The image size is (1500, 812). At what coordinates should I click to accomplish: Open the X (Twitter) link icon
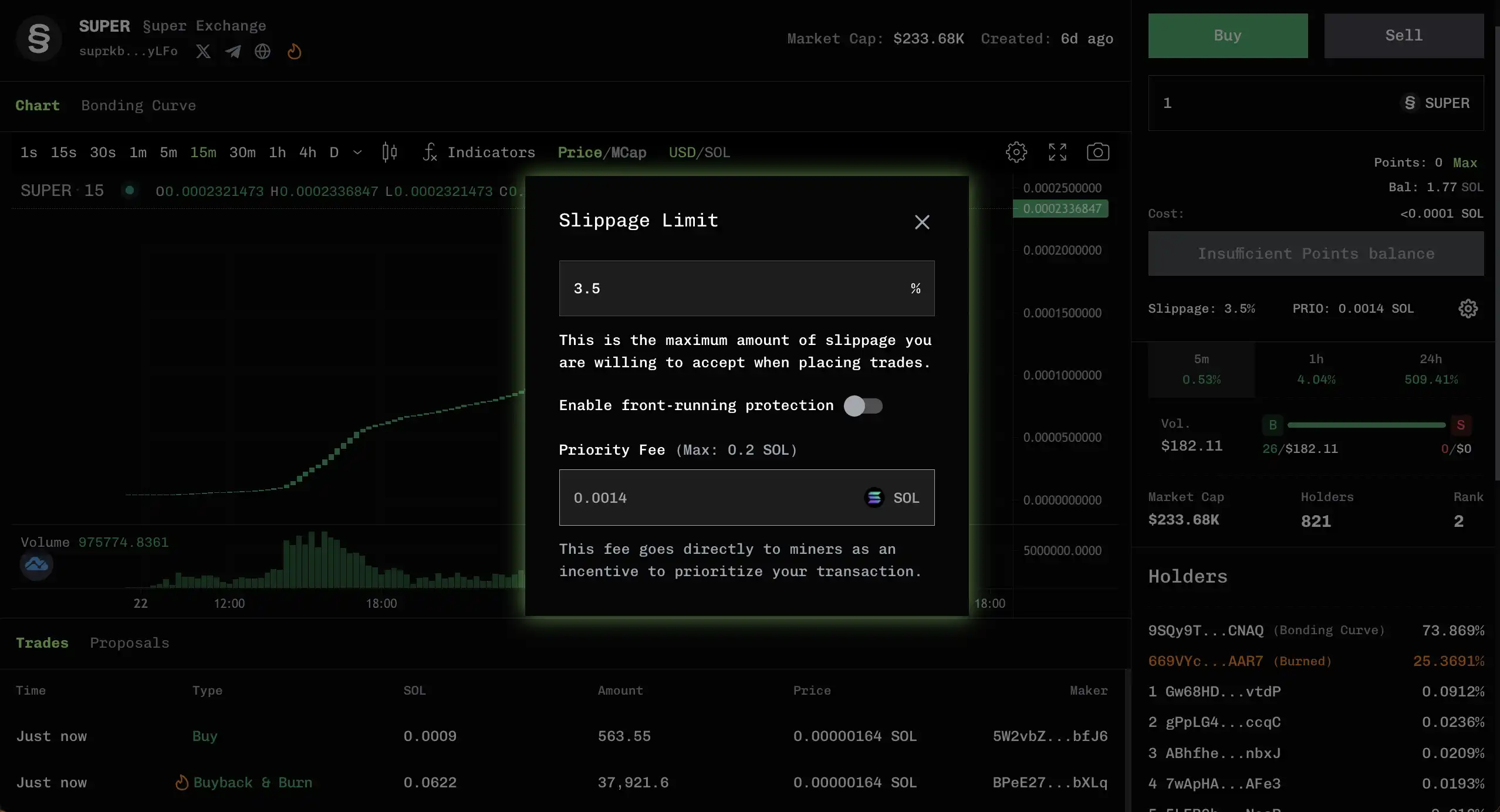tap(203, 52)
